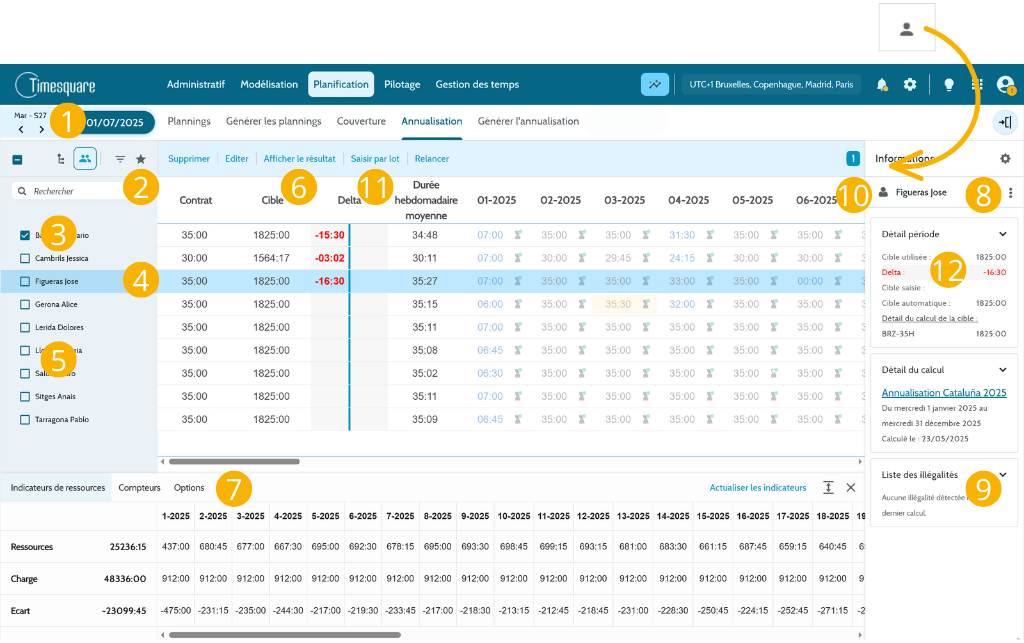Switch to the Plannings tab
This screenshot has width=1024, height=643.
[189, 121]
